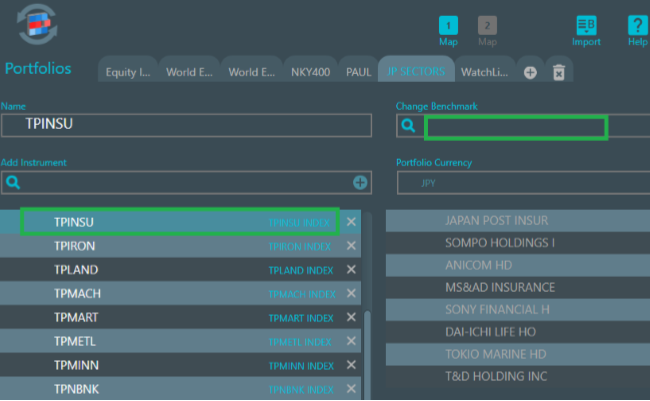
Task: Select SOMPO HOLDINGS I constituent
Action: point(518,243)
